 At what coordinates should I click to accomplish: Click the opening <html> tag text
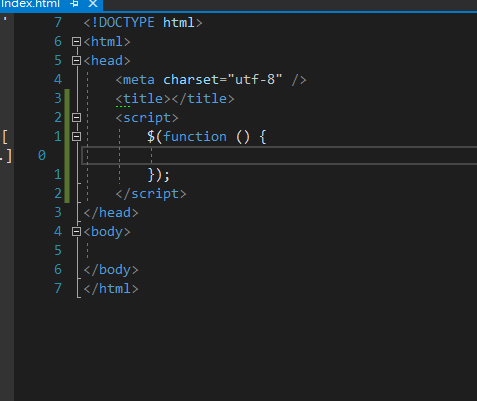click(x=107, y=42)
